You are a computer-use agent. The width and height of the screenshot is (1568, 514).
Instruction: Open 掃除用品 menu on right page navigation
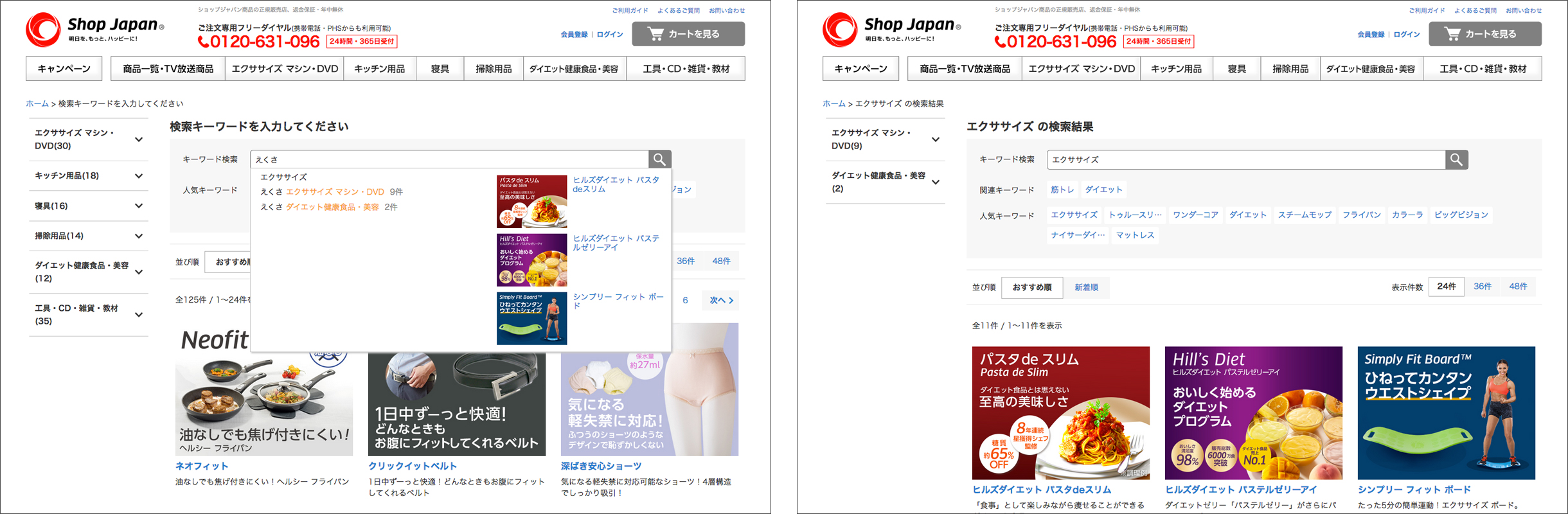click(x=1290, y=69)
